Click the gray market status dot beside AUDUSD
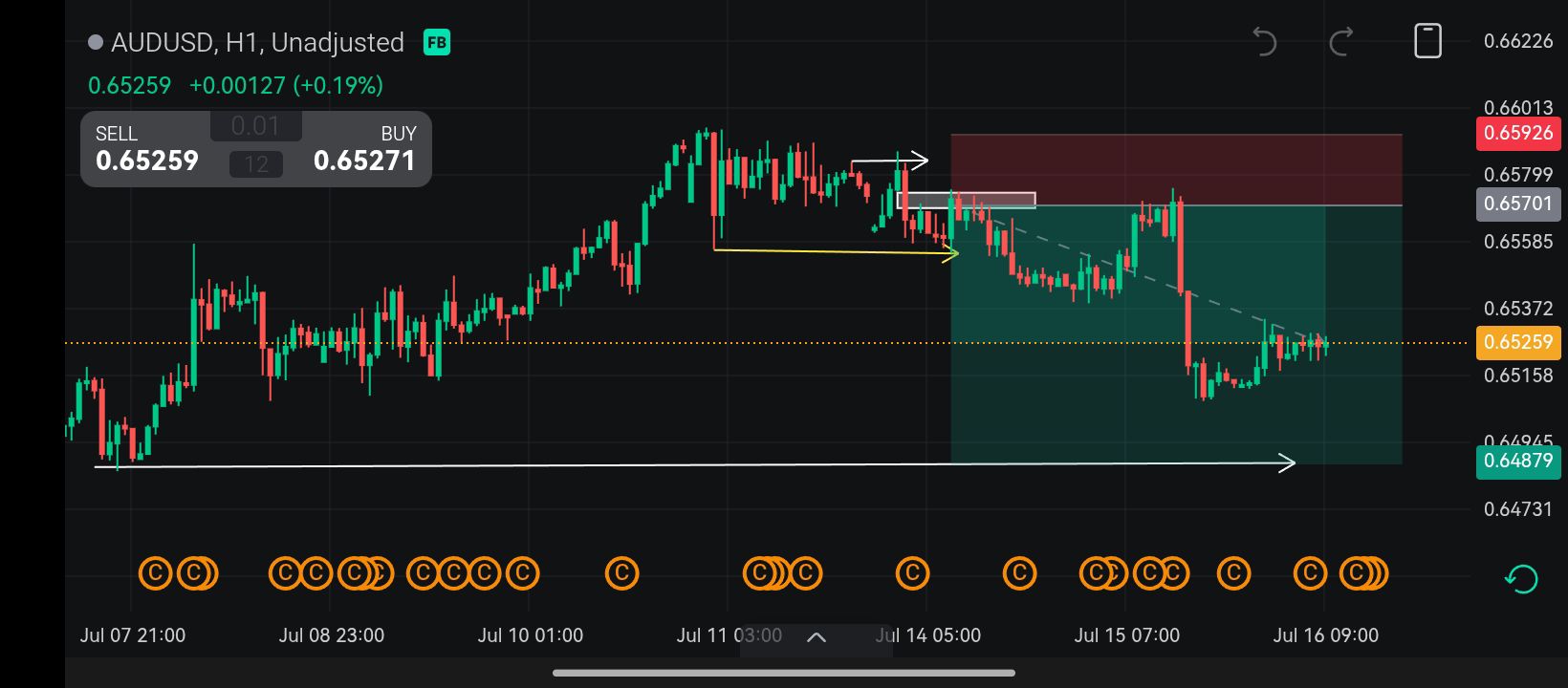Image resolution: width=1568 pixels, height=688 pixels. coord(95,42)
